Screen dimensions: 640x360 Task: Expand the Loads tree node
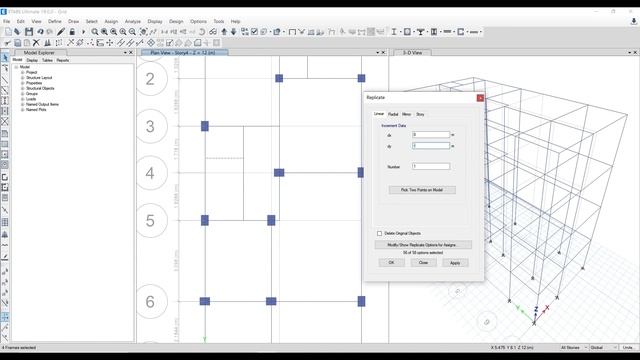point(22,99)
